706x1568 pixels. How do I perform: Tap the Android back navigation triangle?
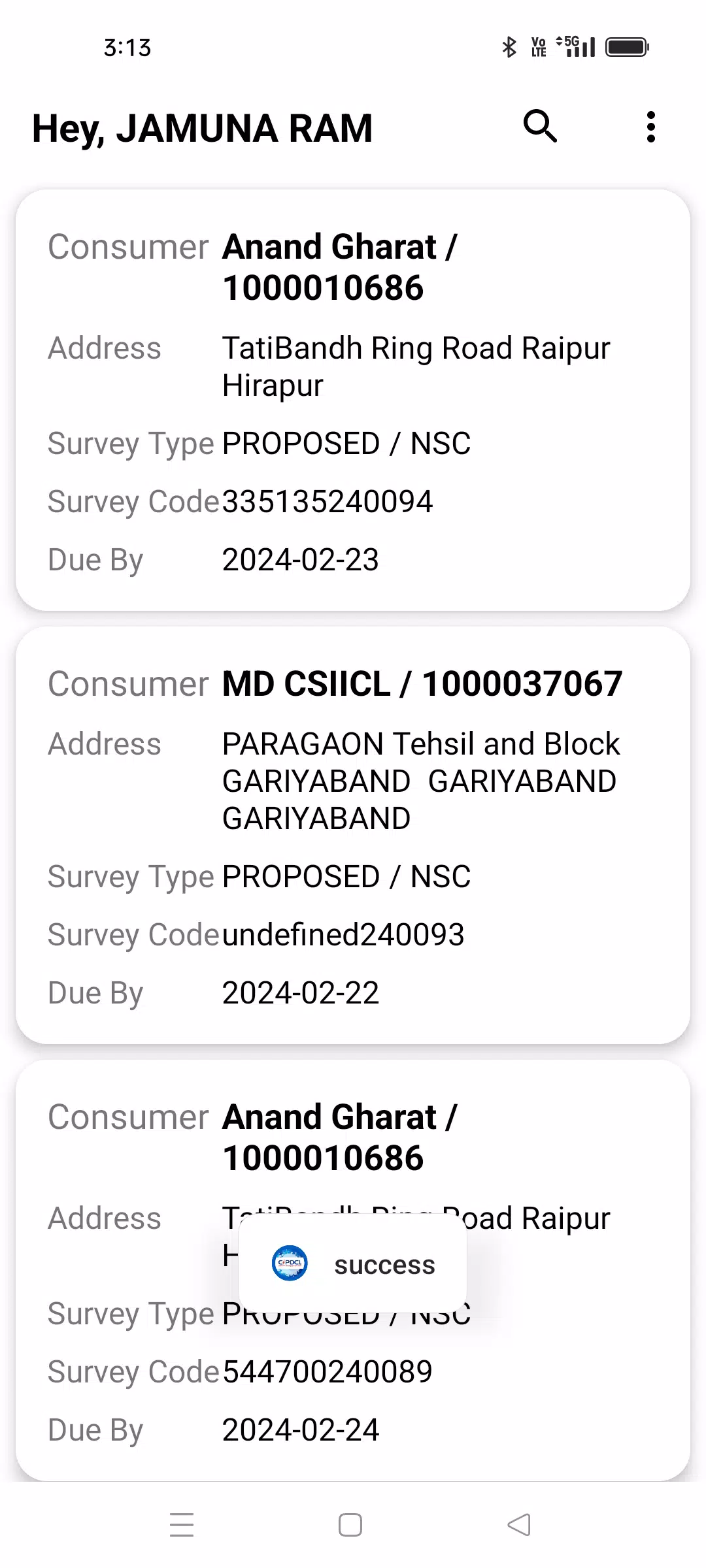tap(519, 1525)
